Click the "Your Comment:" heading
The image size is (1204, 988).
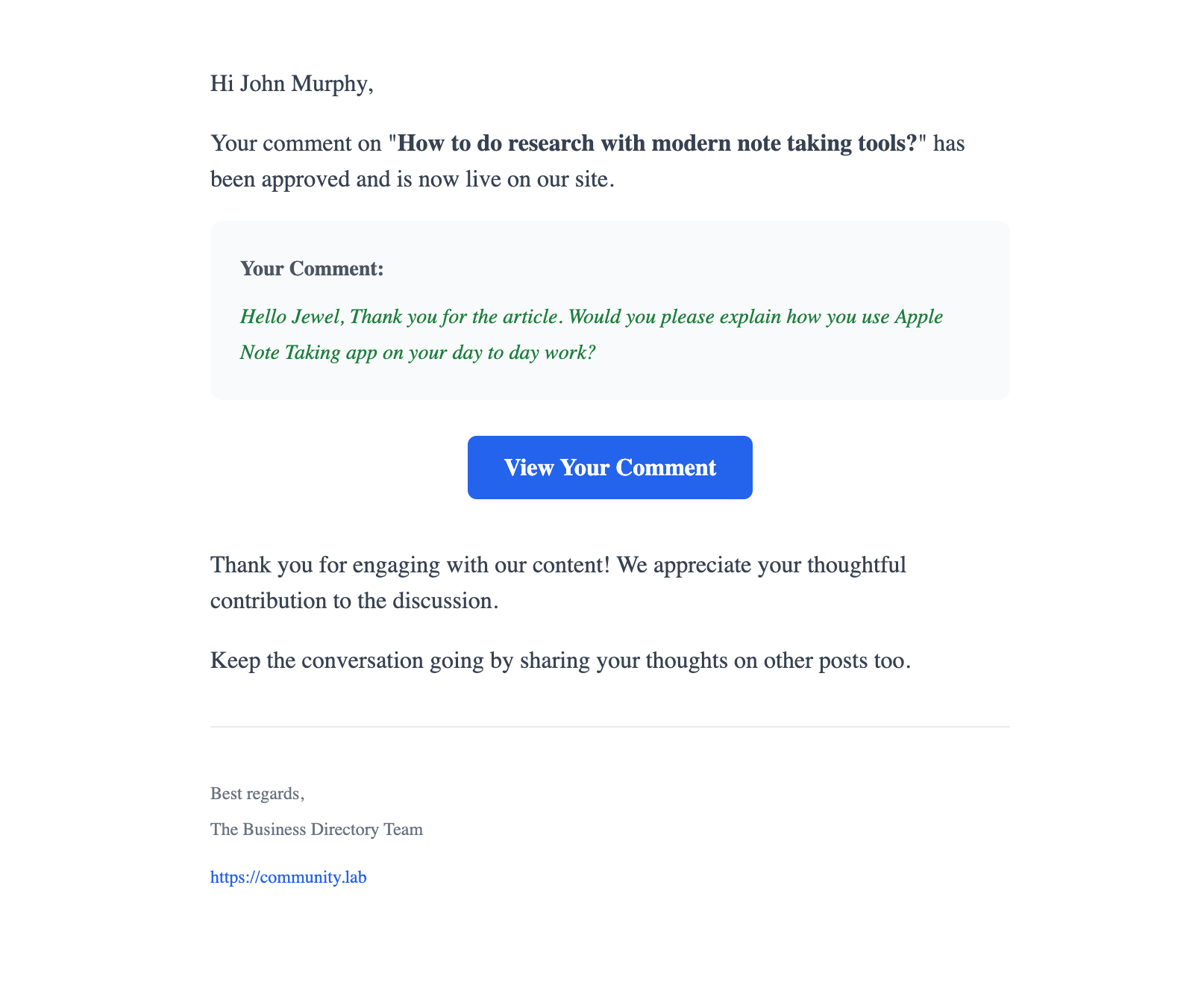(312, 269)
